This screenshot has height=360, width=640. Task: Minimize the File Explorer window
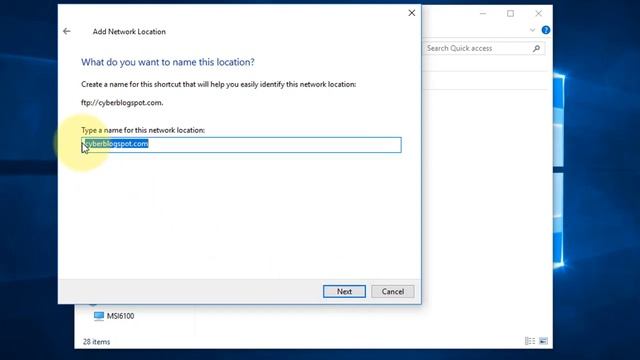click(483, 13)
